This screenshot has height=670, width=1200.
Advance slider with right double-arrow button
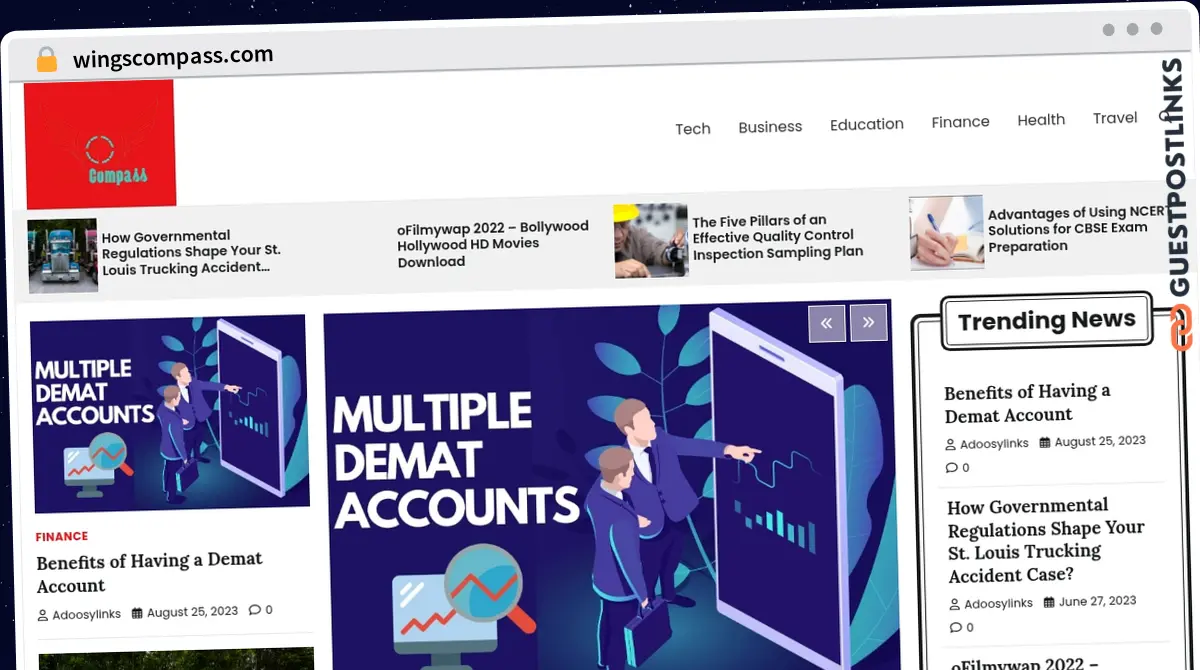[868, 322]
